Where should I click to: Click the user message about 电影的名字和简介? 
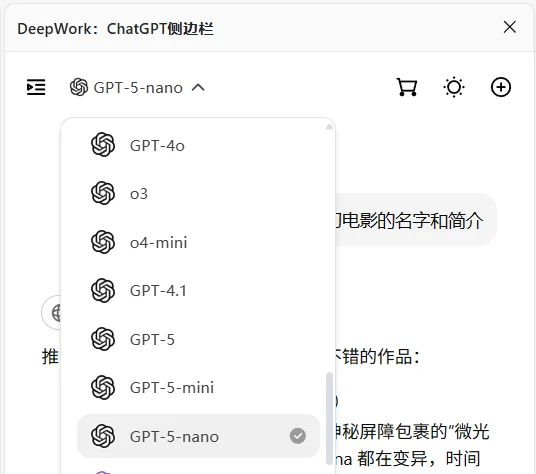pos(415,220)
